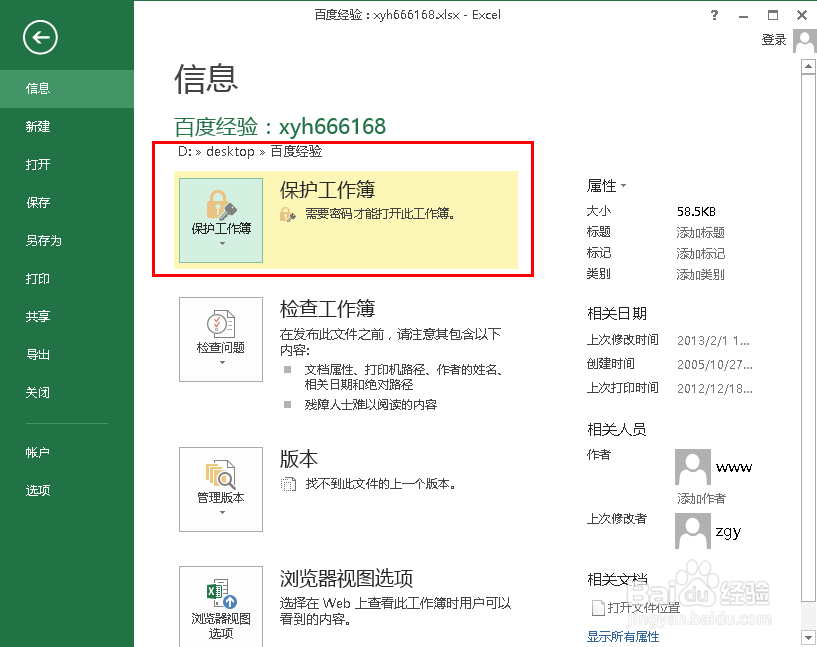Click the Help question mark icon
This screenshot has width=817, height=647.
pos(713,15)
